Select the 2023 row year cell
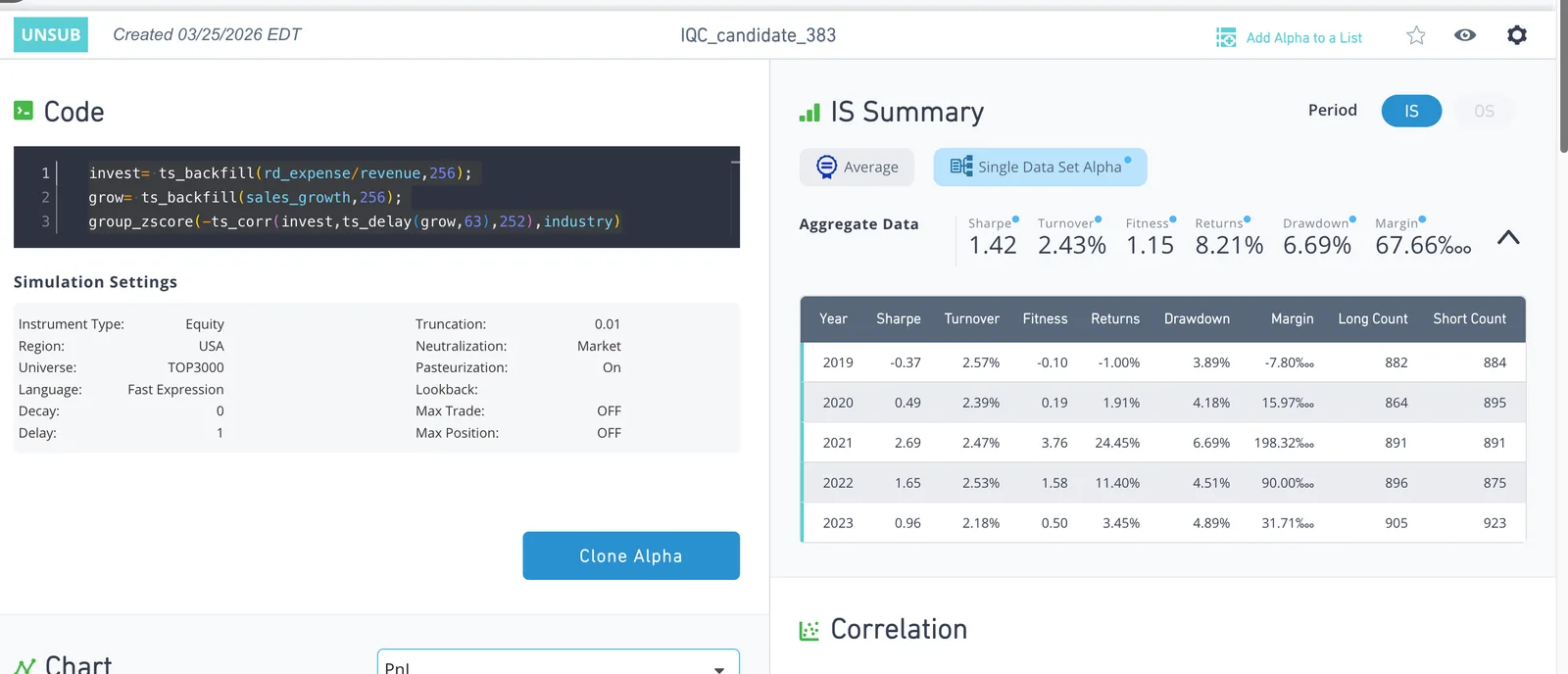Viewport: 1568px width, 674px height. point(838,523)
